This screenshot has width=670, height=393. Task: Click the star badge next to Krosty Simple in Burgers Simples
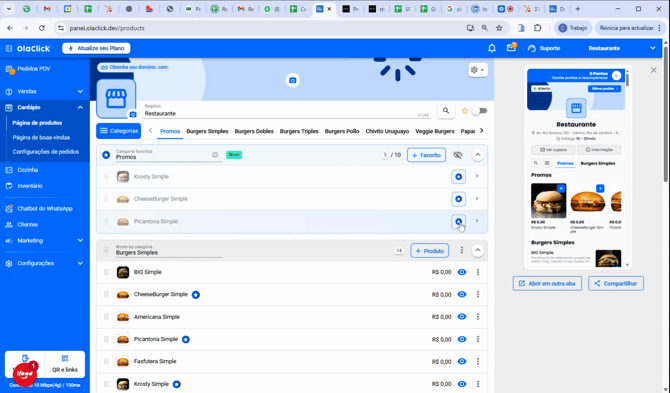(x=176, y=384)
